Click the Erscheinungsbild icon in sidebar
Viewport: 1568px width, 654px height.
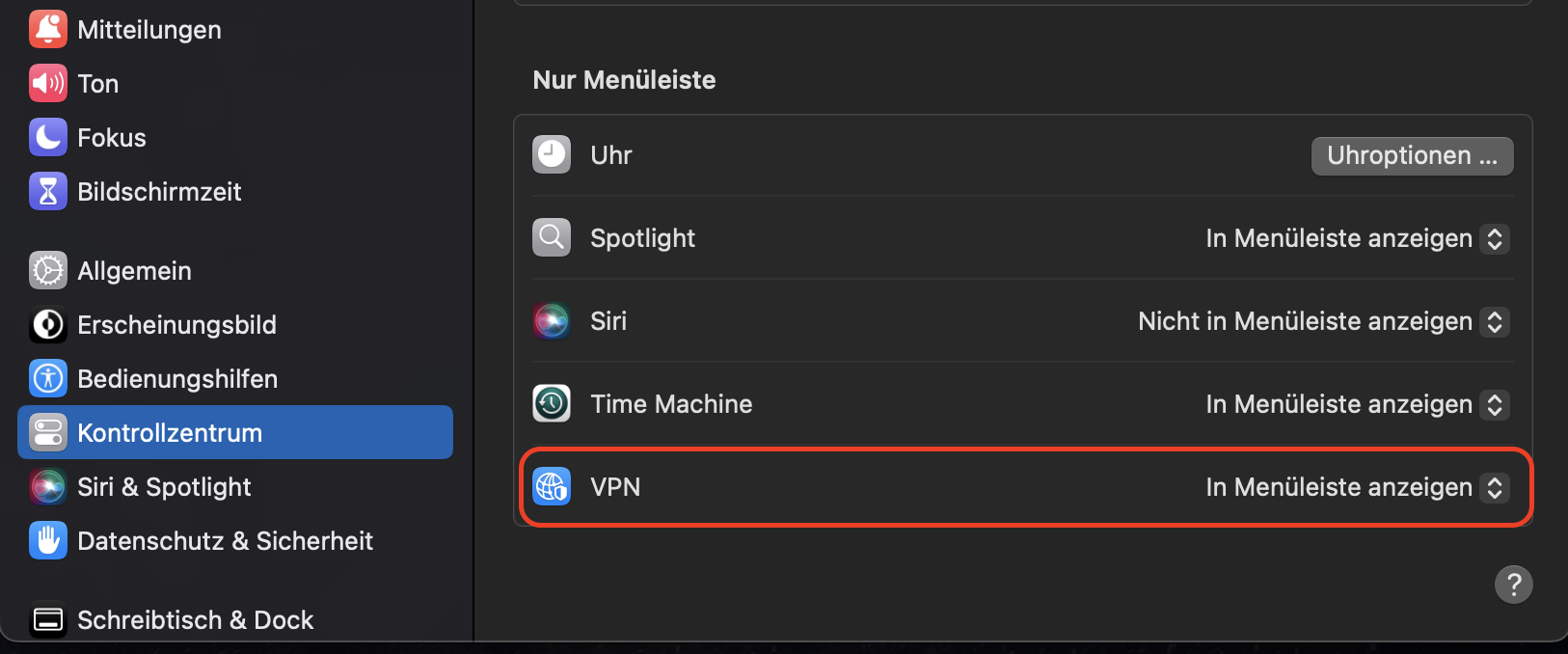48,325
